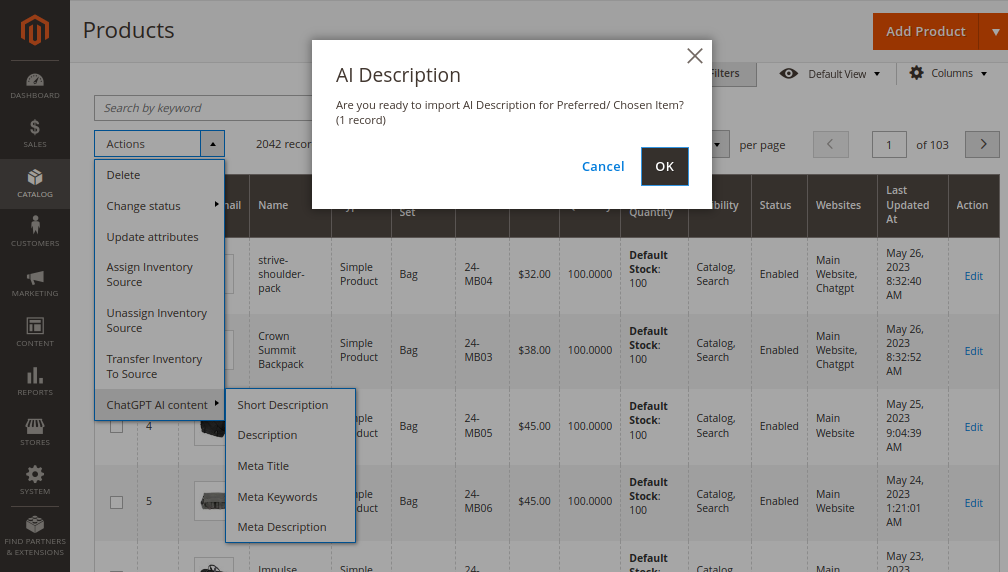Open the Marketing sidebar menu

coord(35,283)
